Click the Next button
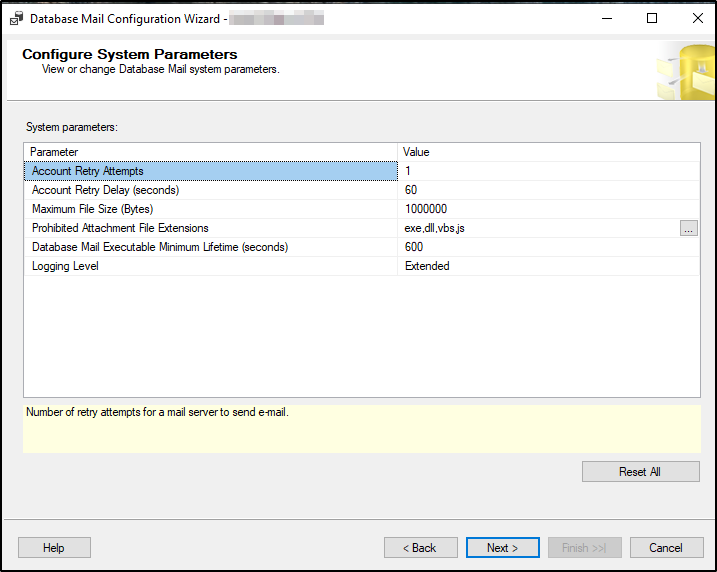Screen dimensions: 717x572 point(502,548)
